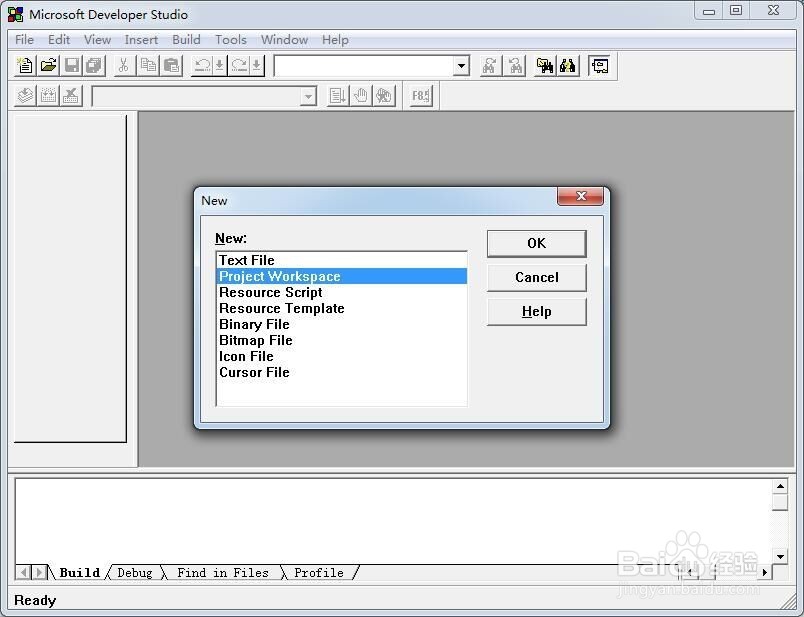
Task: Close the New dialog with X
Action: pos(580,196)
